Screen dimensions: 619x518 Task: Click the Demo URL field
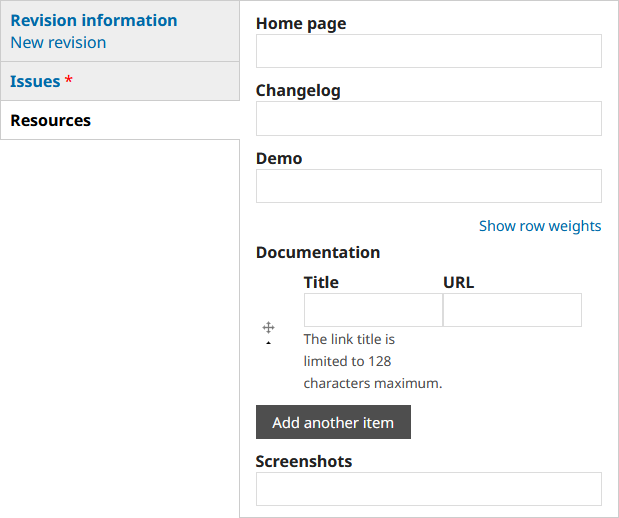429,186
